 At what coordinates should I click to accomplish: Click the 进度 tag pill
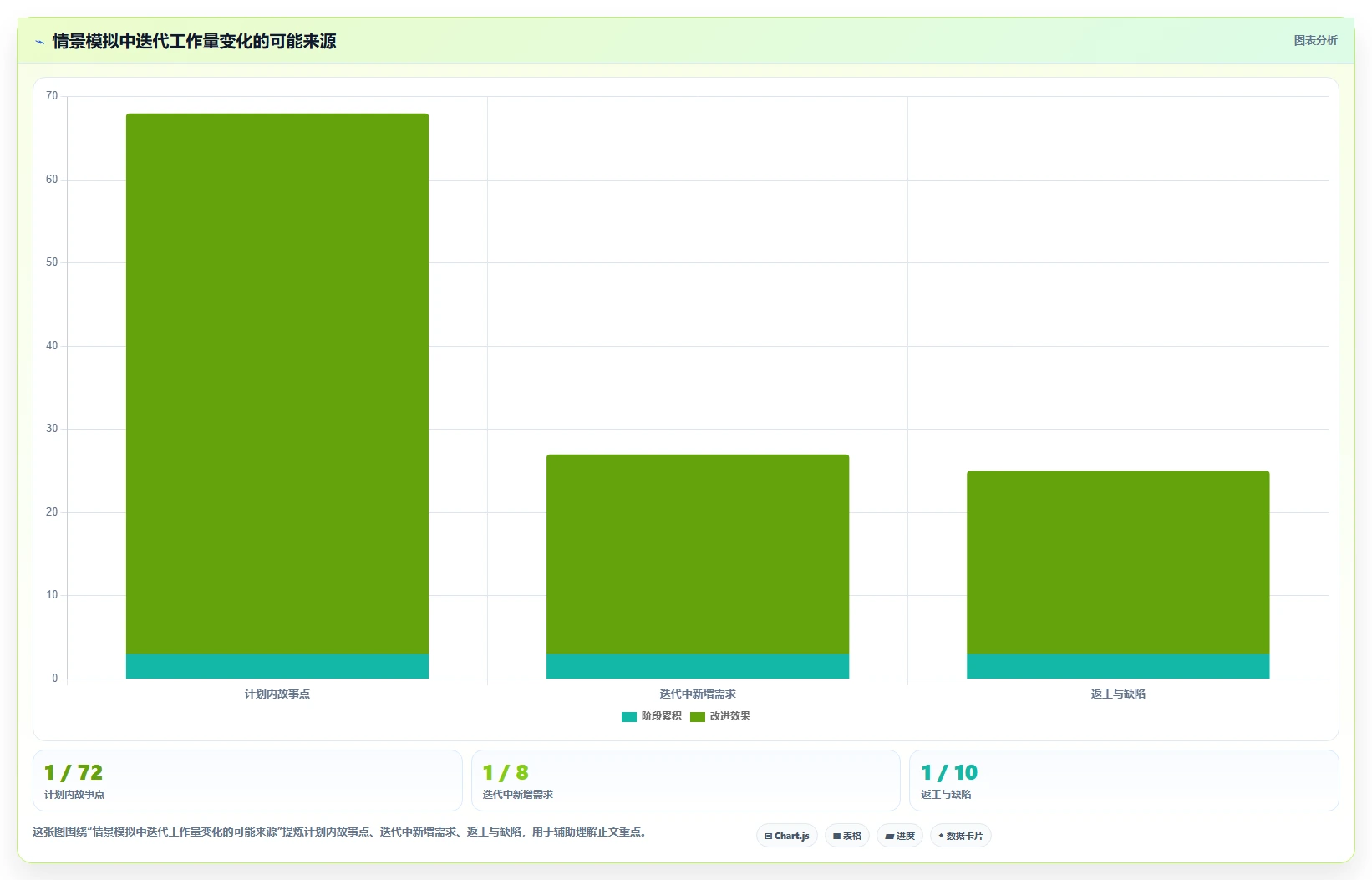pos(900,836)
